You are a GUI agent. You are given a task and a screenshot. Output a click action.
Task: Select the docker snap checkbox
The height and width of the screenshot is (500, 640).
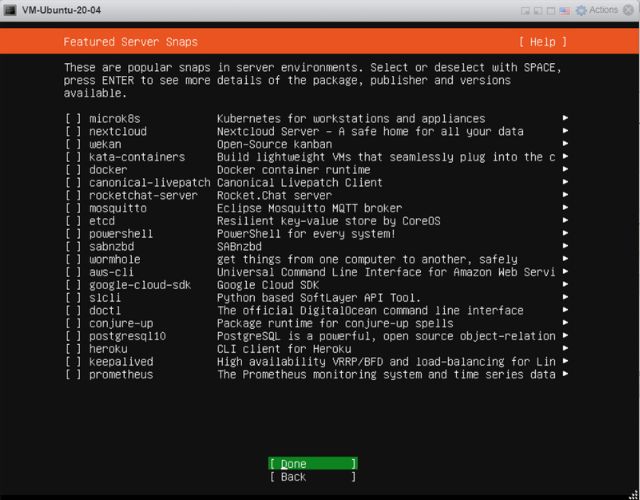(73, 170)
